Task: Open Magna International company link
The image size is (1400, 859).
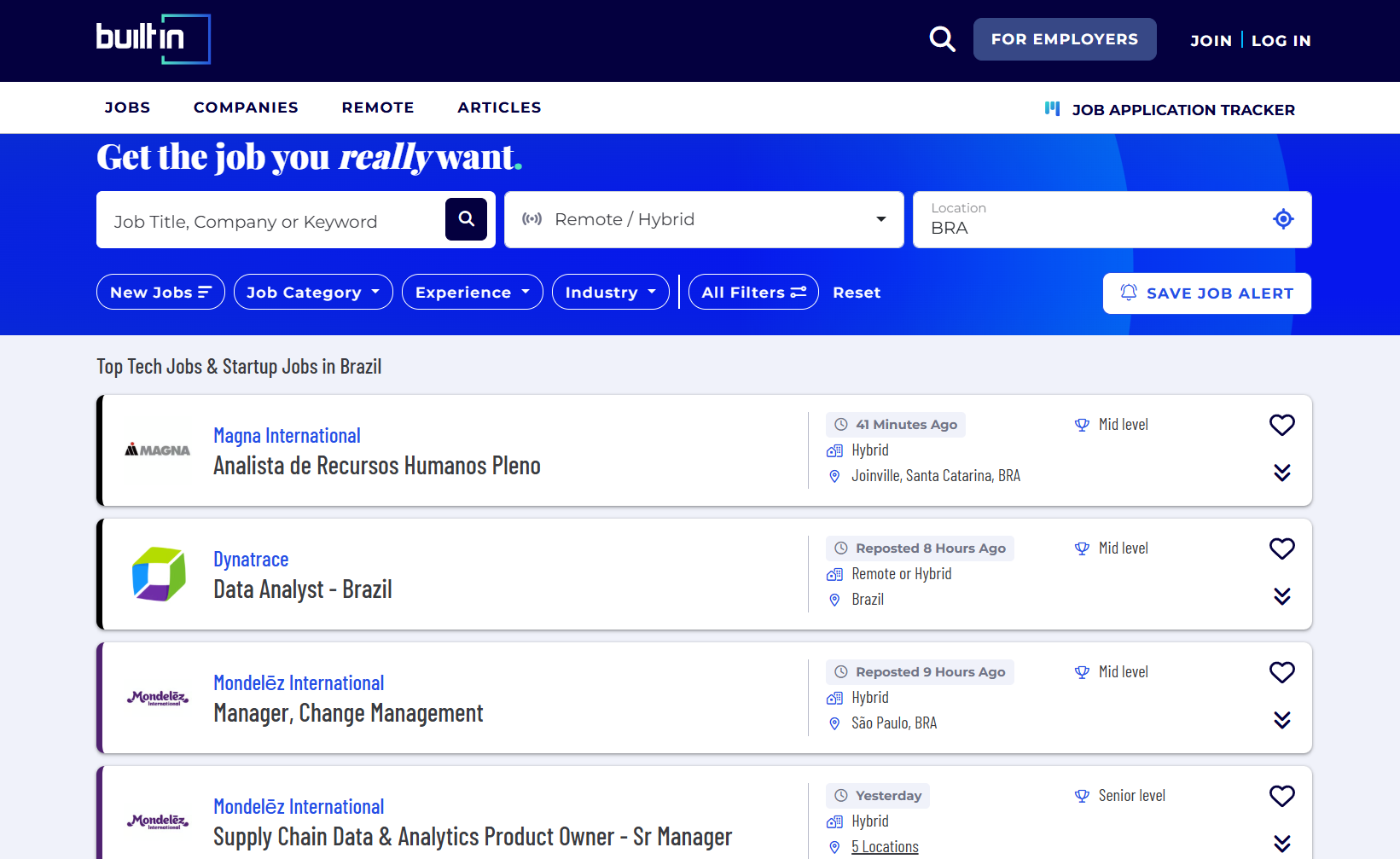Action: [287, 436]
